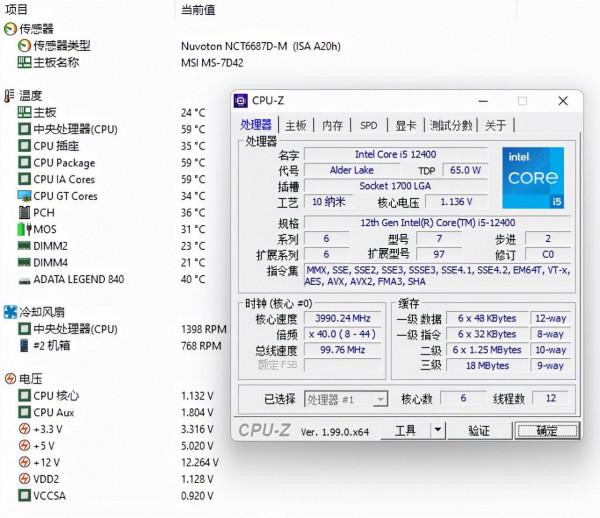Viewport: 600px width, 518px height.
Task: Switch to the 显卡 tab
Action: (x=406, y=125)
